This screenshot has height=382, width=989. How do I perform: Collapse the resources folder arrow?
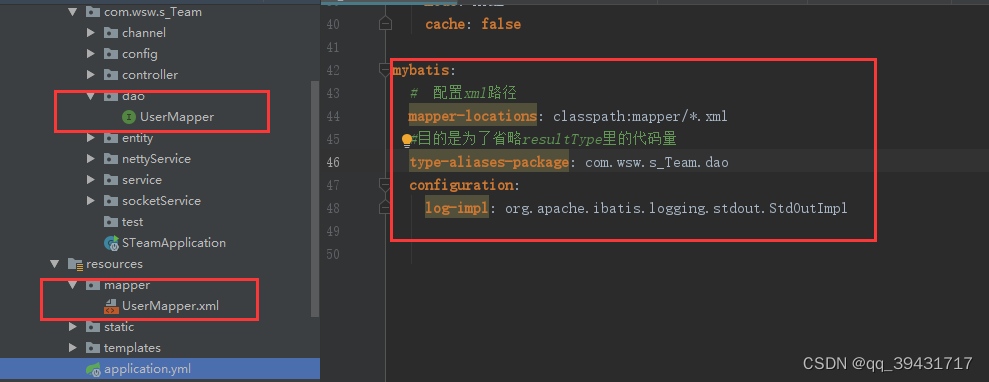(55, 263)
